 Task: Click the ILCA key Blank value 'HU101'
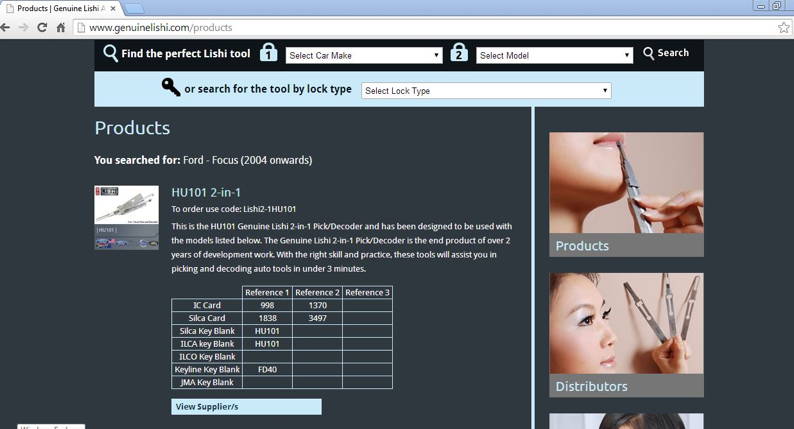(267, 344)
